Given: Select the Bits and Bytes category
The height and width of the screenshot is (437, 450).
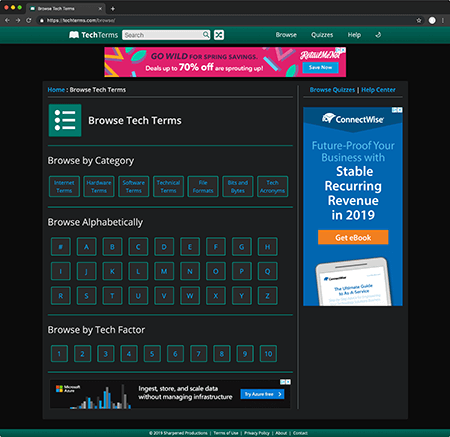Looking at the screenshot, I should (238, 187).
